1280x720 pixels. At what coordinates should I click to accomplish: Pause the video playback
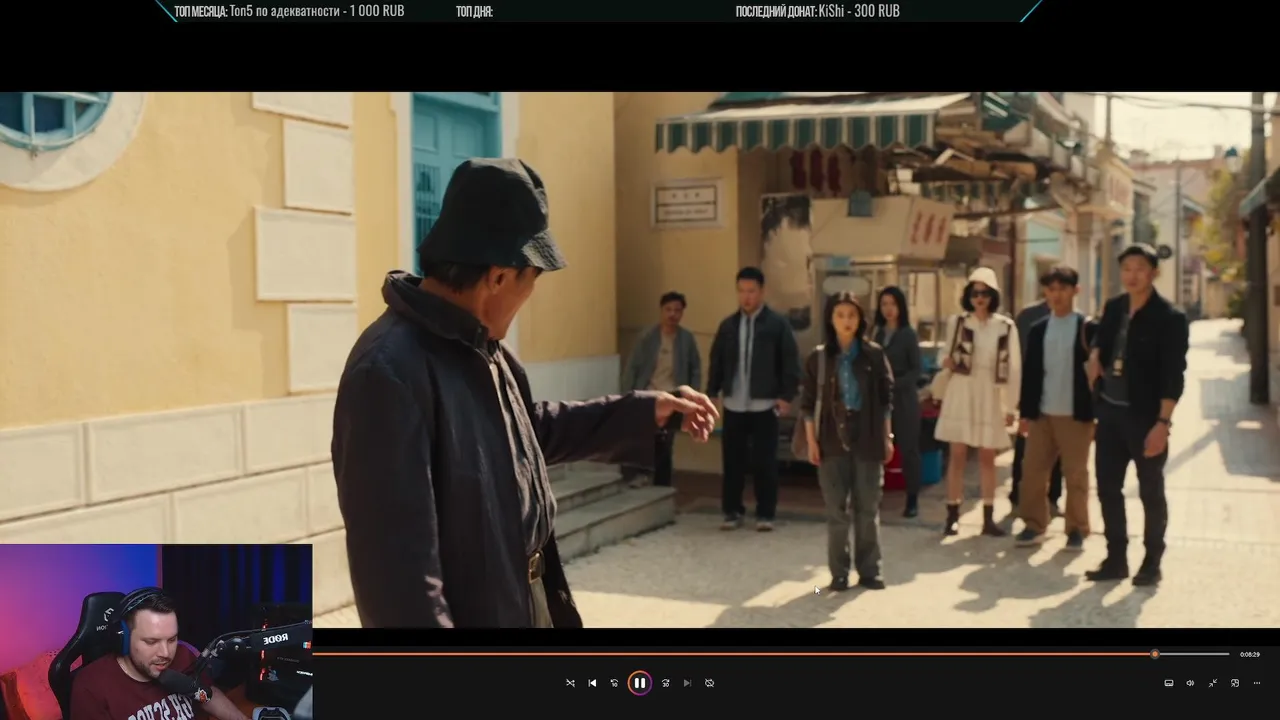pyautogui.click(x=639, y=683)
